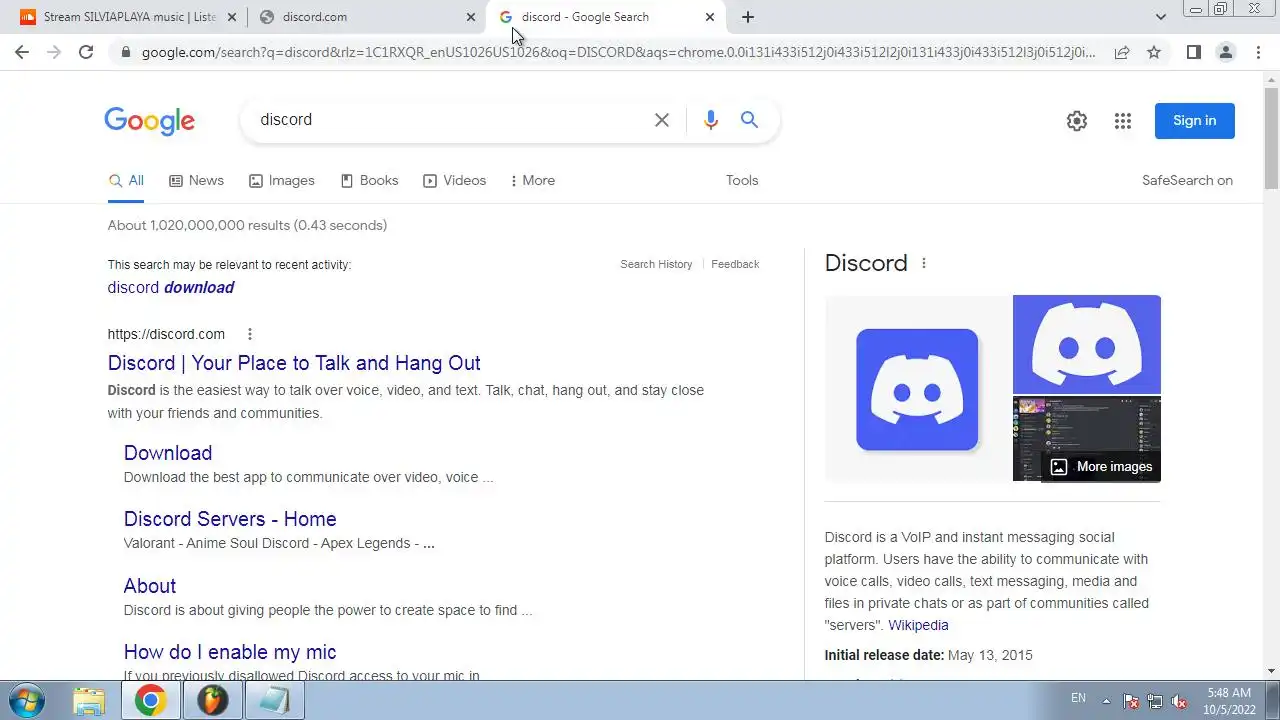The width and height of the screenshot is (1280, 720).
Task: Switch to the discord.com tab
Action: (x=366, y=17)
